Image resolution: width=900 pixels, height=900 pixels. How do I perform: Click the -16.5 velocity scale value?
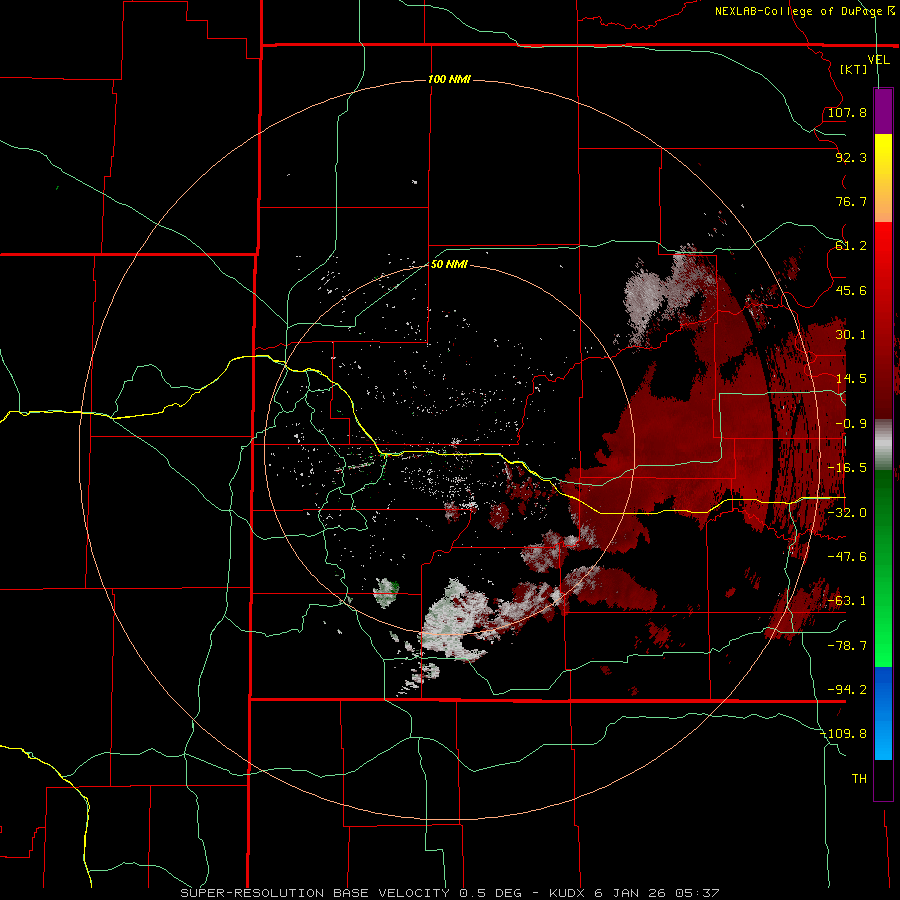tap(847, 468)
